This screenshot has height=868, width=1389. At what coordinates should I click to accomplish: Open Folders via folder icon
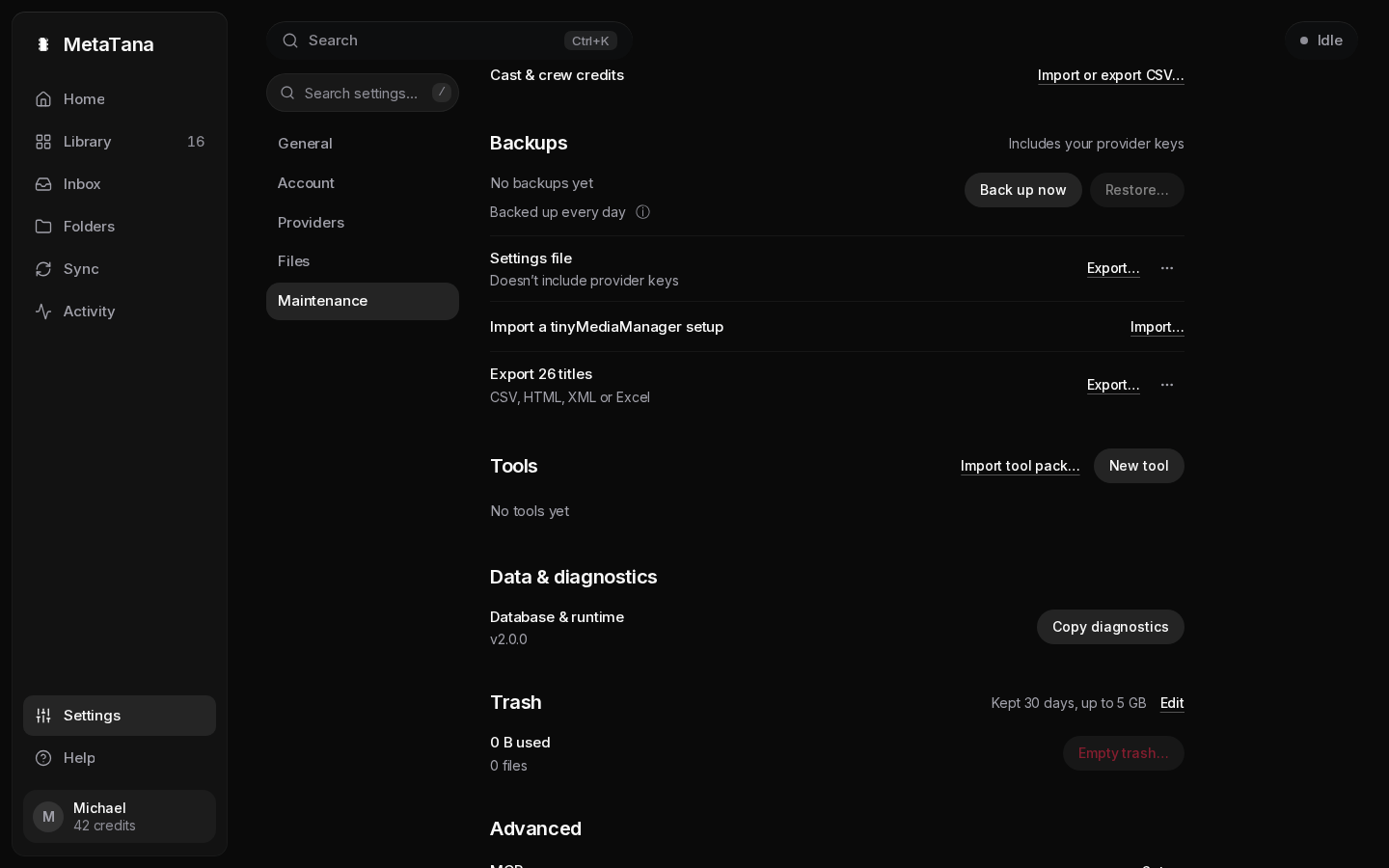coord(43,227)
